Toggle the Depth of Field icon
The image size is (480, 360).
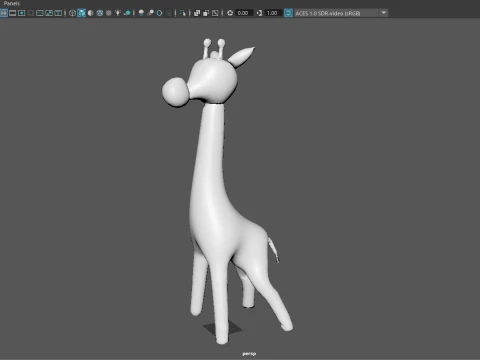pos(169,13)
